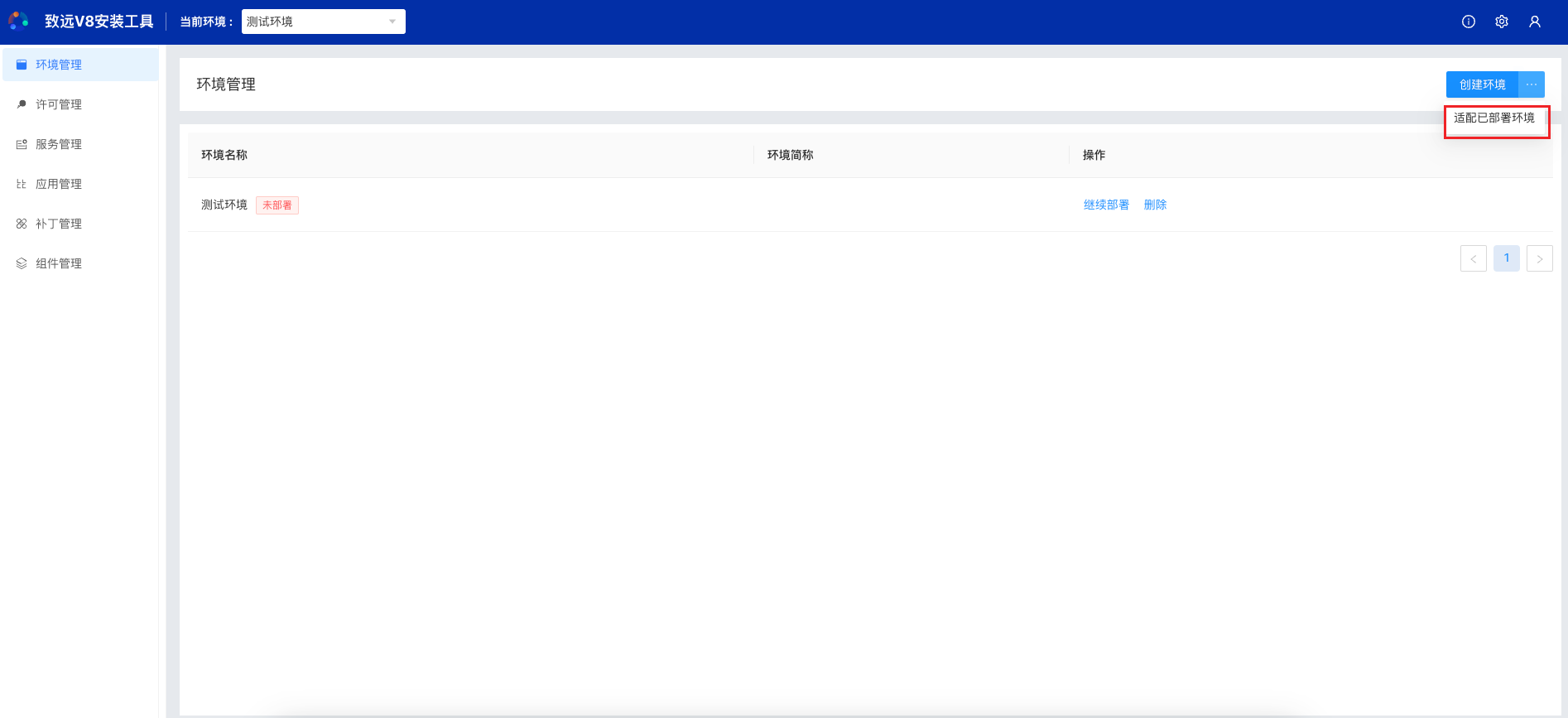Click the 环境名称 column header

224,155
